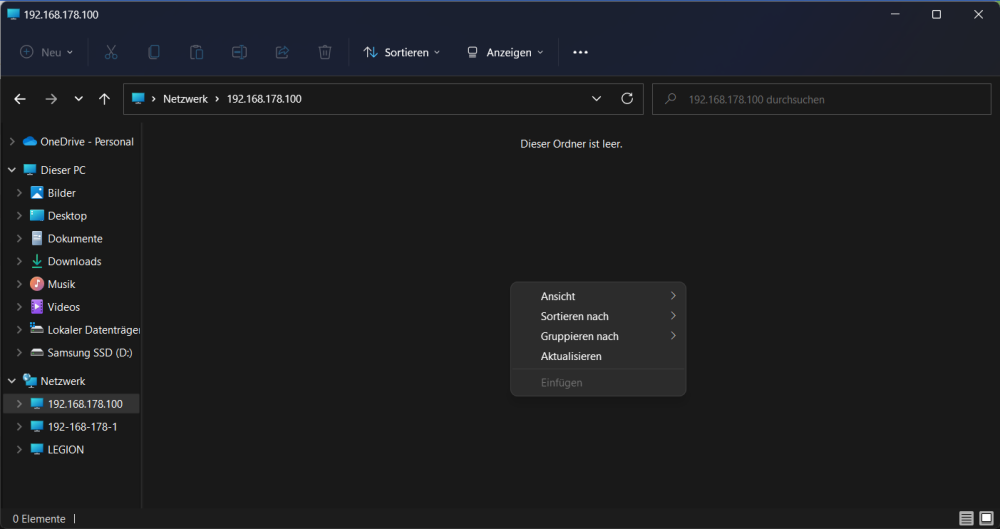Click the Rename icon in toolbar
The width and height of the screenshot is (1000, 529).
point(239,52)
